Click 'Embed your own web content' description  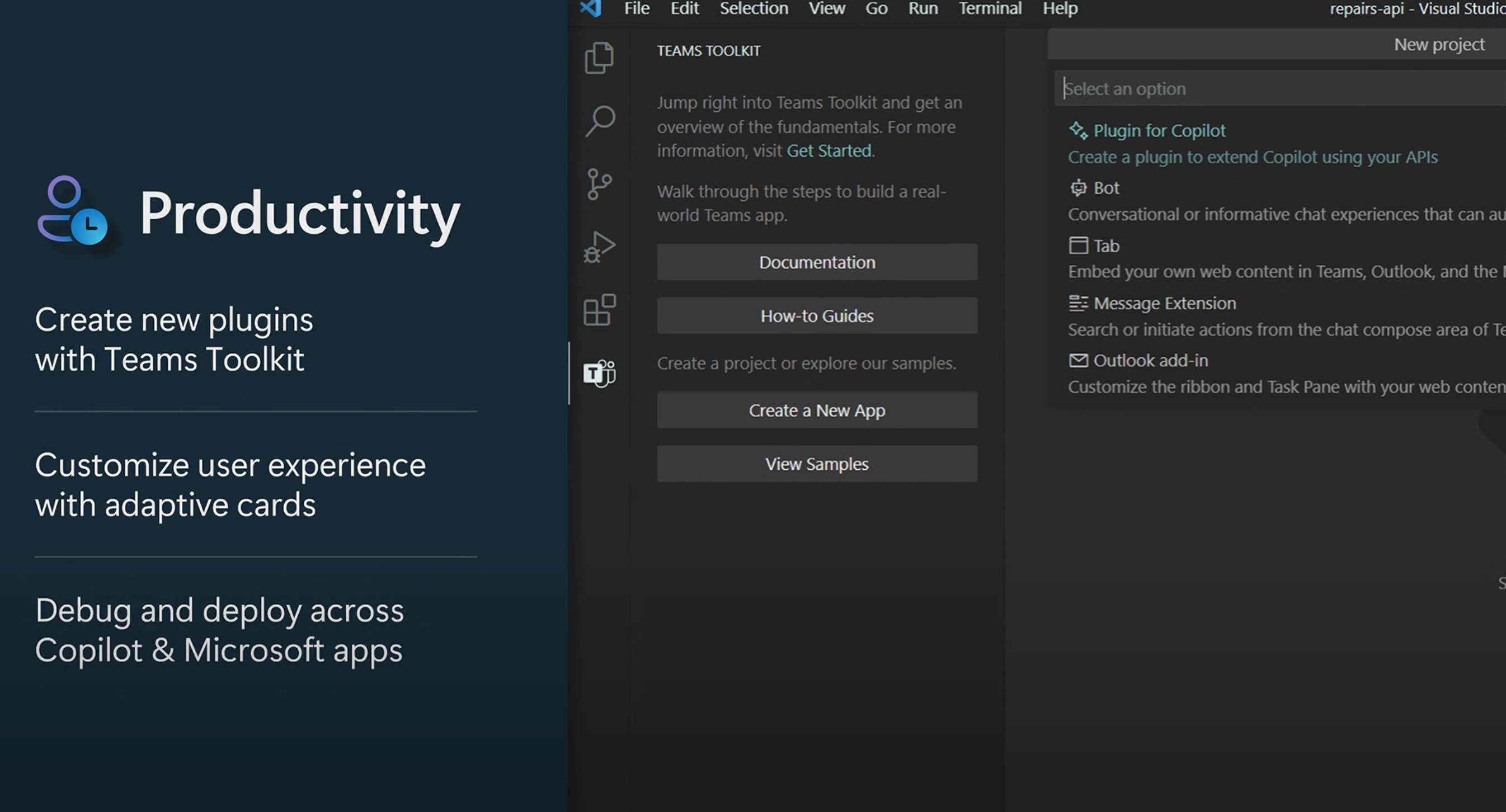1287,272
